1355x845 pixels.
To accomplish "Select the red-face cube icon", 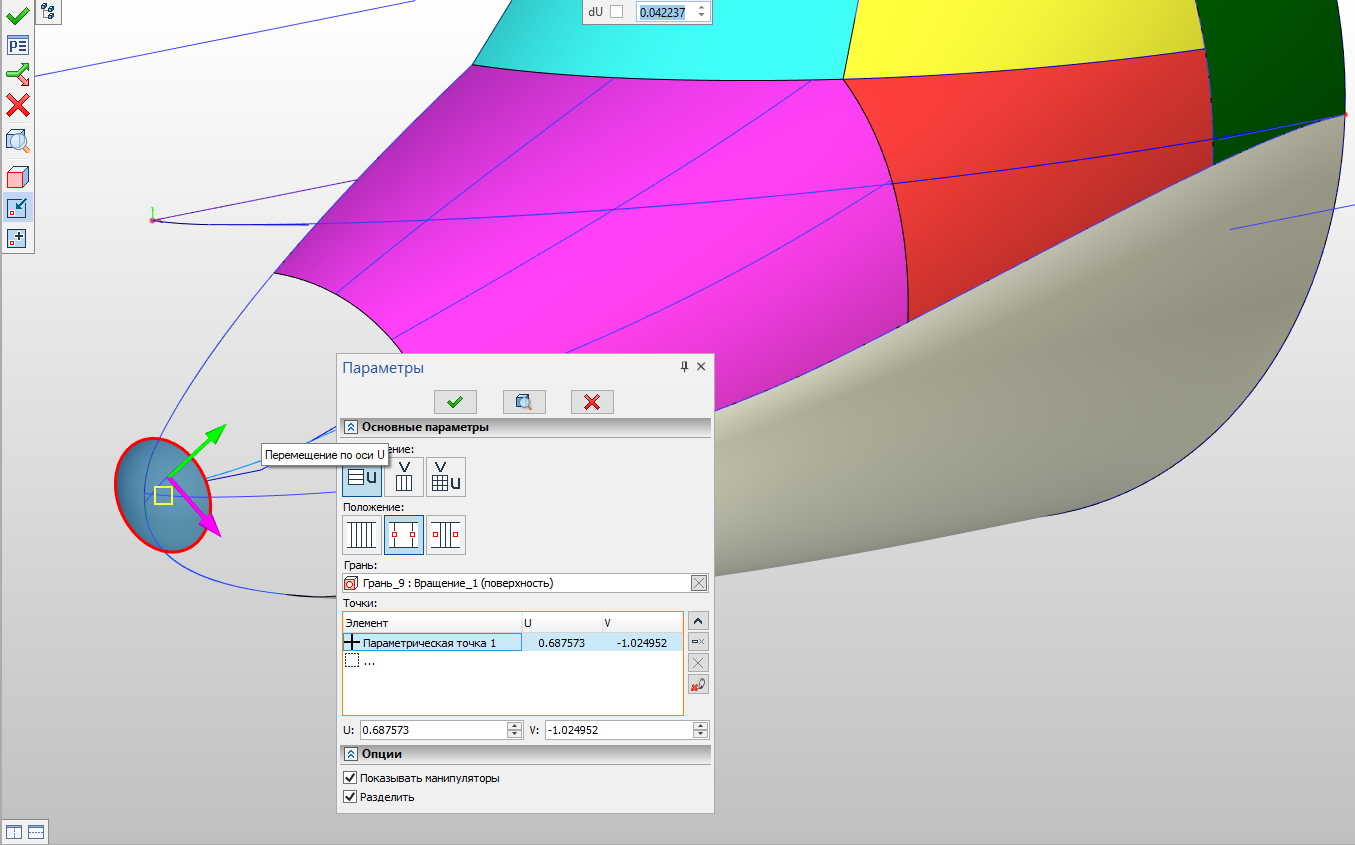I will pyautogui.click(x=18, y=177).
